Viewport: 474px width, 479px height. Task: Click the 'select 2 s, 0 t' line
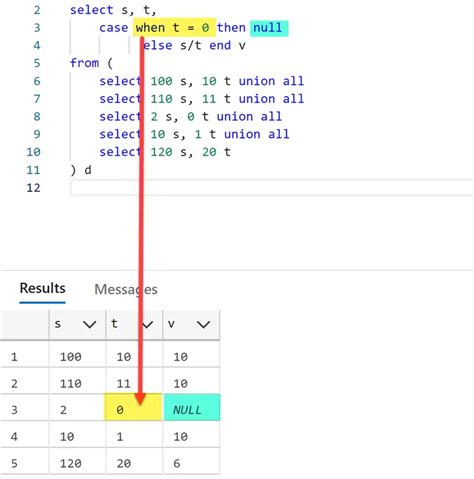point(190,116)
